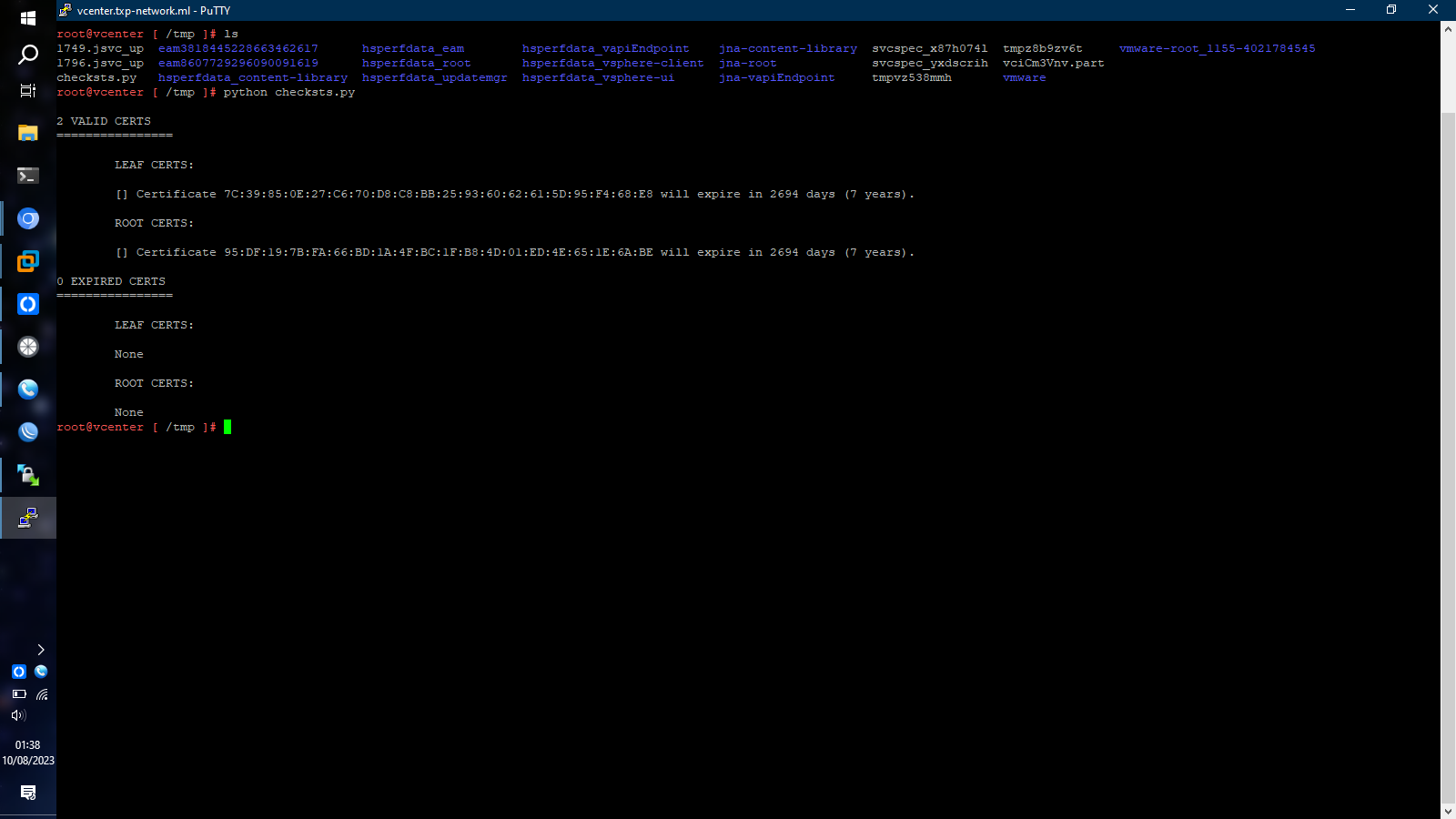Open the volume slider via speaker icon
This screenshot has width=1456, height=819.
18,715
